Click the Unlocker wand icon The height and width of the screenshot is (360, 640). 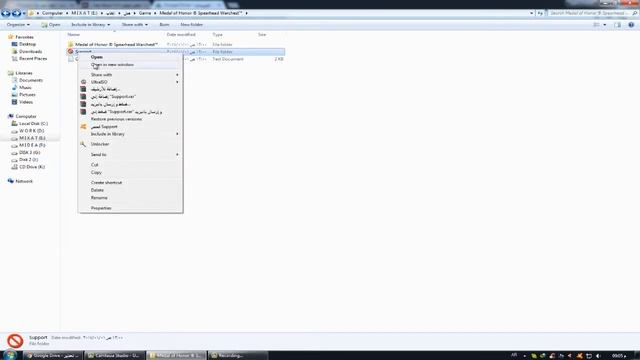[x=83, y=144]
